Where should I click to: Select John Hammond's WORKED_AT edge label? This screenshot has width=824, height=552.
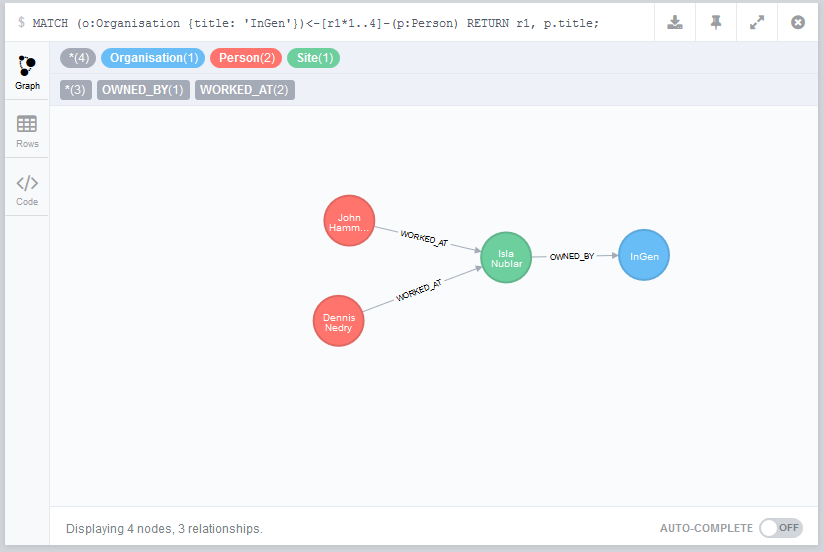click(424, 238)
